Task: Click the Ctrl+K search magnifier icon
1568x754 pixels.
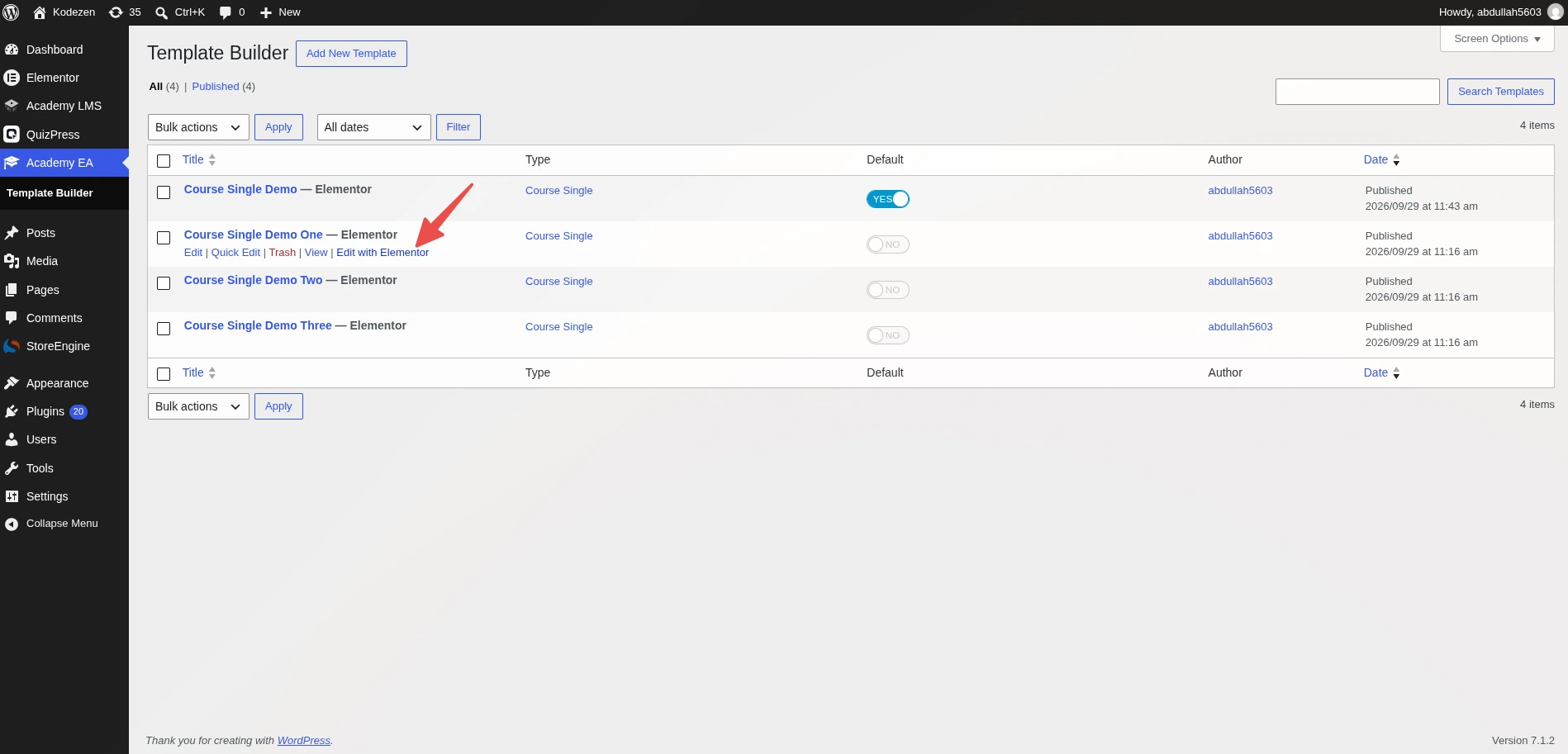Action: (x=162, y=12)
